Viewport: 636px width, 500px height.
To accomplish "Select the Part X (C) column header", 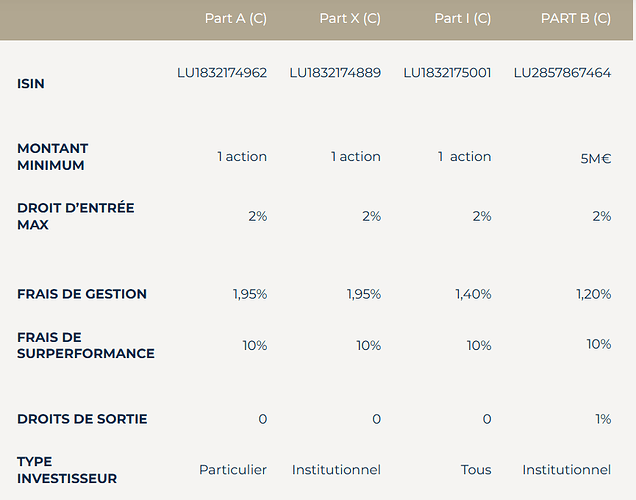I will pyautogui.click(x=350, y=19).
